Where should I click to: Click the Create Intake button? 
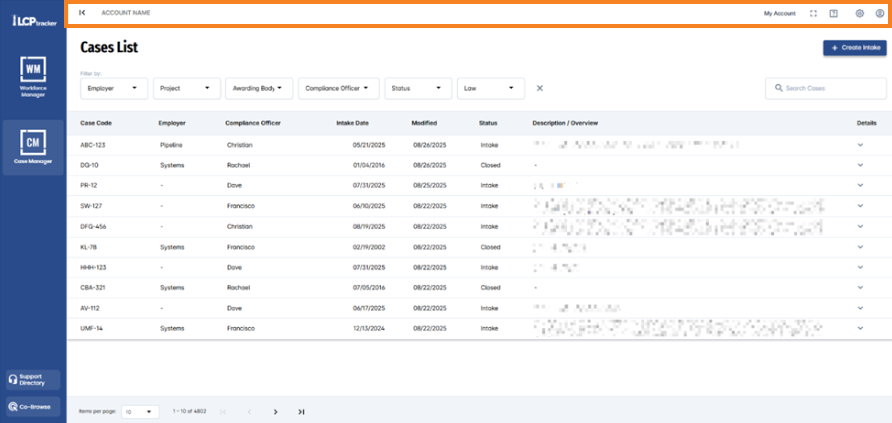pos(854,48)
